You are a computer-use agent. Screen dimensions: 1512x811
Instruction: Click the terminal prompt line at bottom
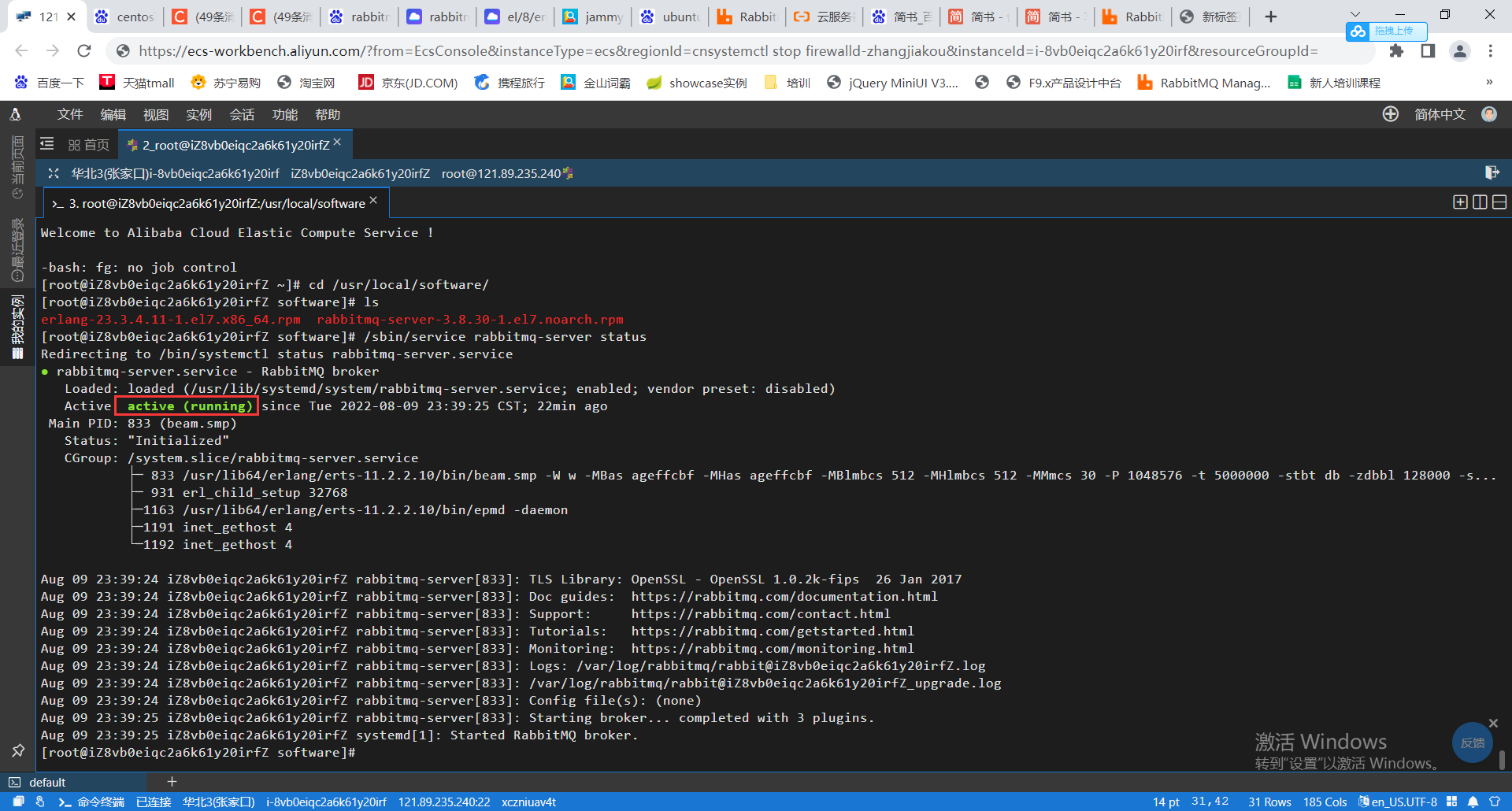(x=198, y=753)
